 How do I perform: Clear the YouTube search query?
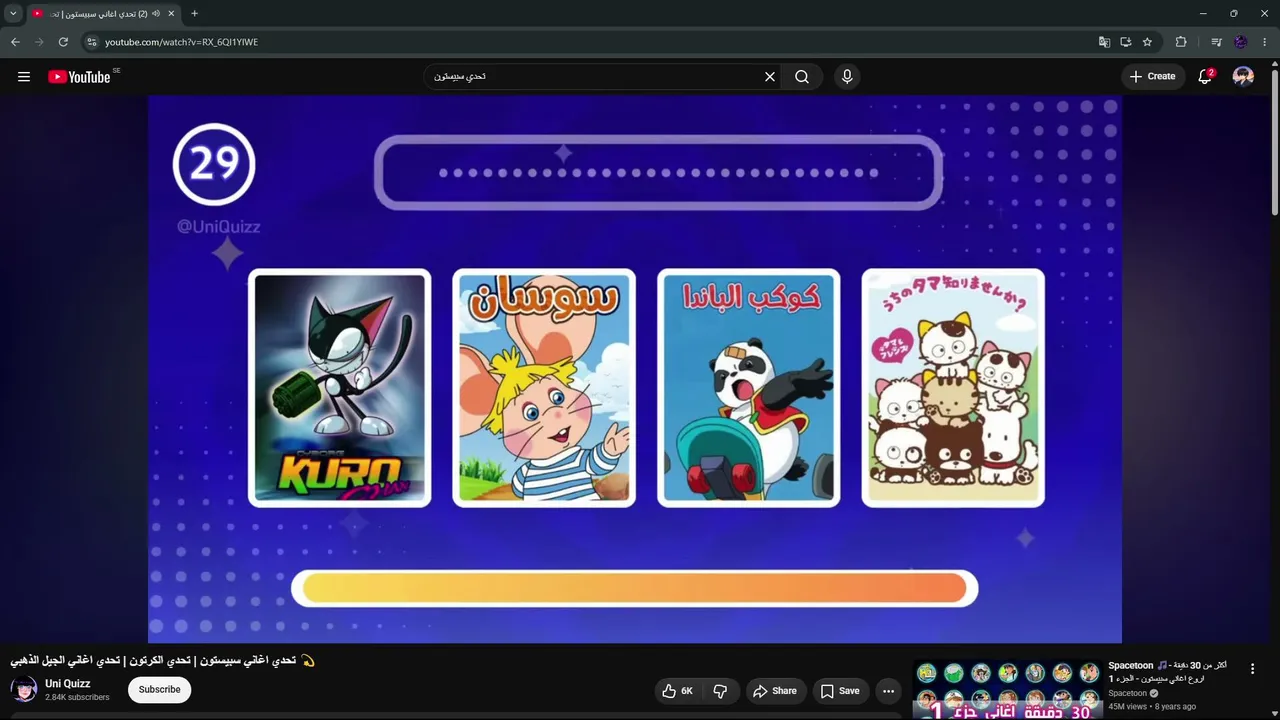coord(770,77)
